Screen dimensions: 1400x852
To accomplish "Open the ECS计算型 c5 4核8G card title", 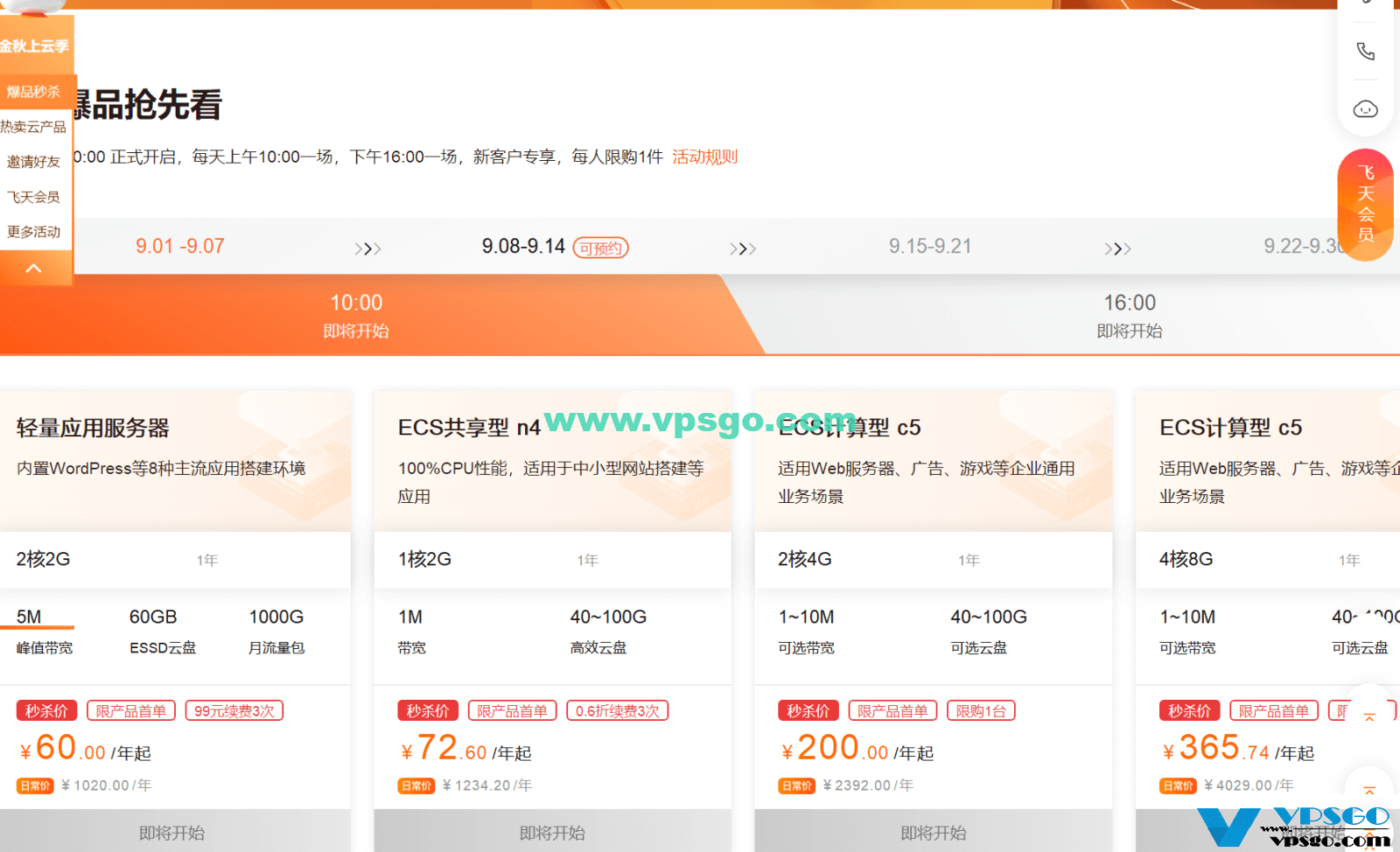I will (x=1230, y=428).
